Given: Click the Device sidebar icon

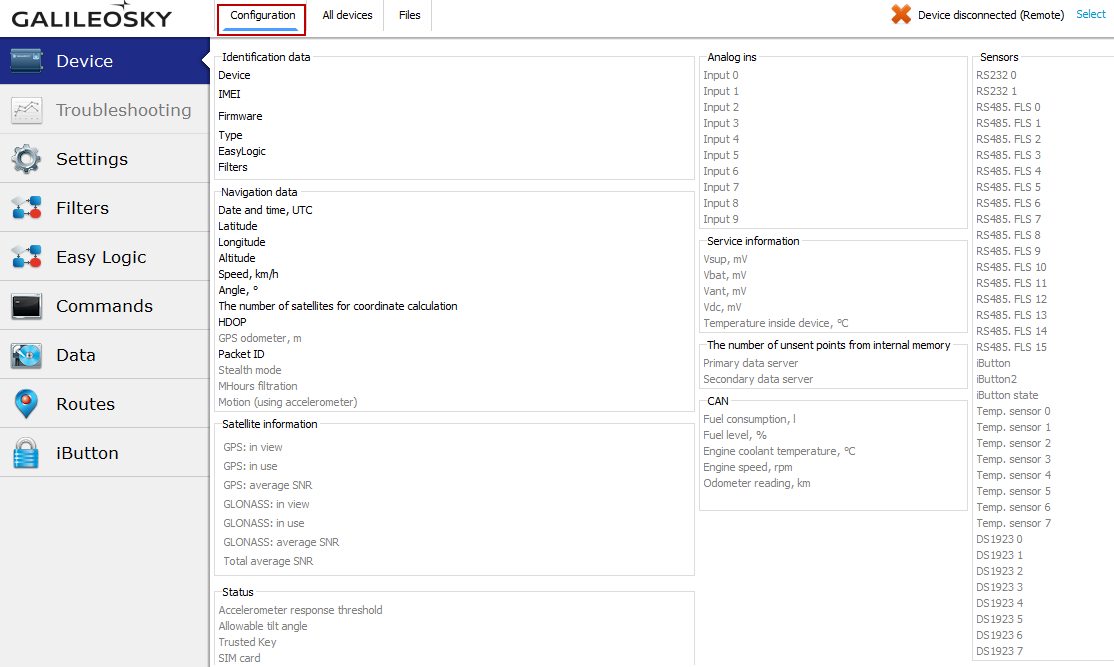Looking at the screenshot, I should 27,61.
